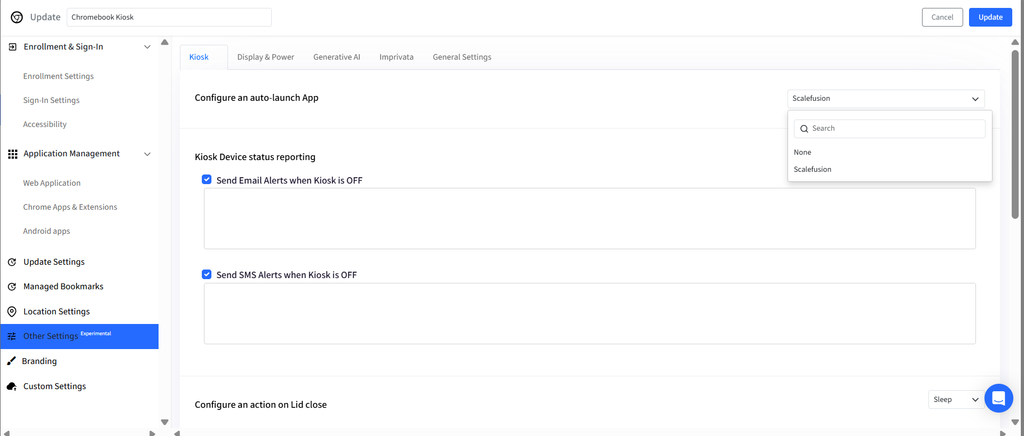Open the chat support bubble
This screenshot has height=436, width=1024.
click(x=998, y=398)
